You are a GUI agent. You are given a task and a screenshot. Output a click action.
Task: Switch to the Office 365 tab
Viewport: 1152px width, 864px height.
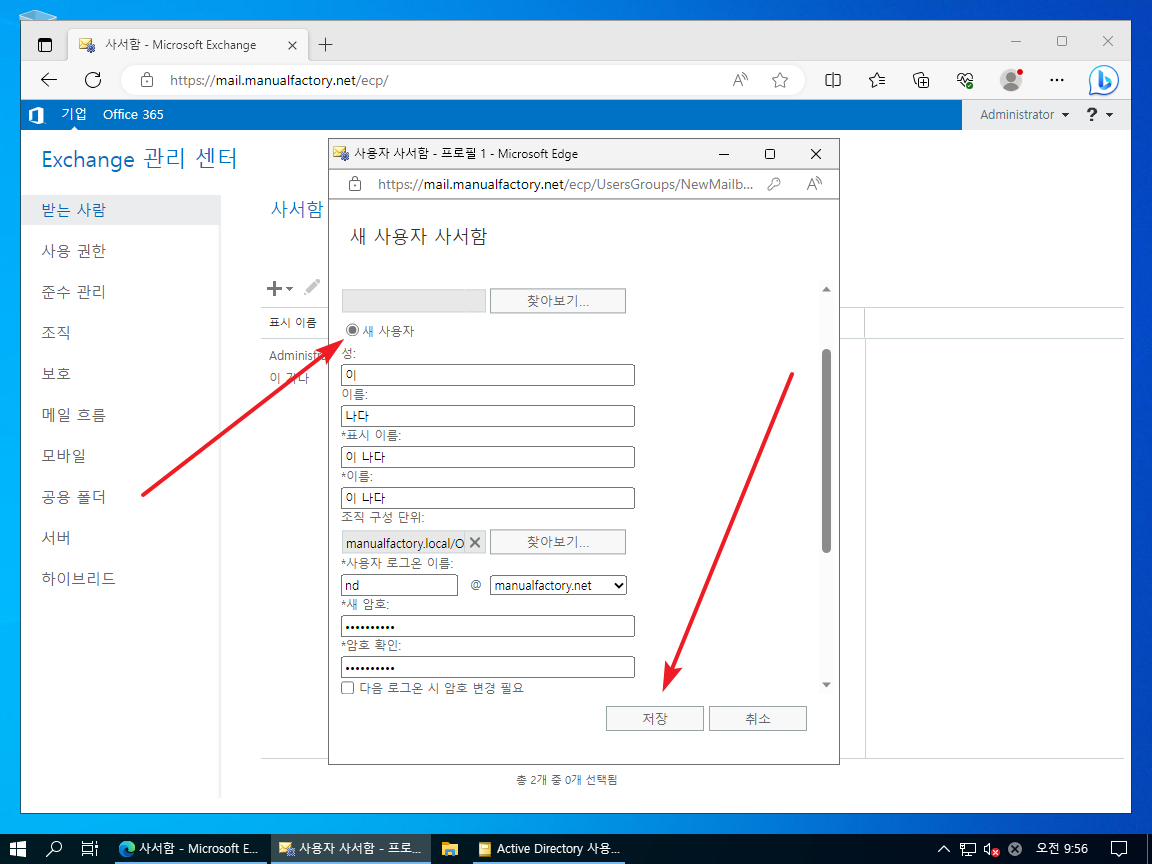[x=133, y=115]
